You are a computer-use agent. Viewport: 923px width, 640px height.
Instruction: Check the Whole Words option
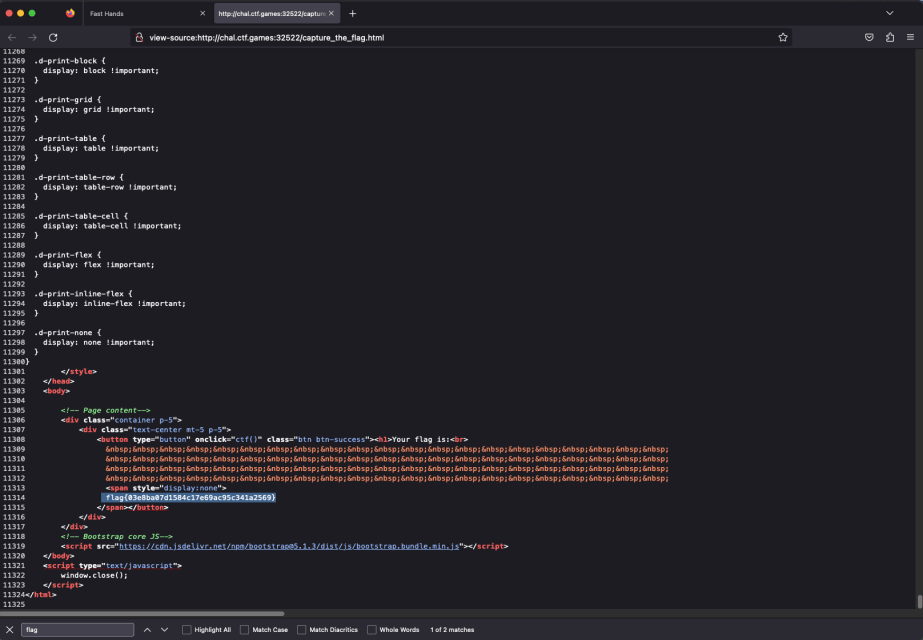[371, 629]
